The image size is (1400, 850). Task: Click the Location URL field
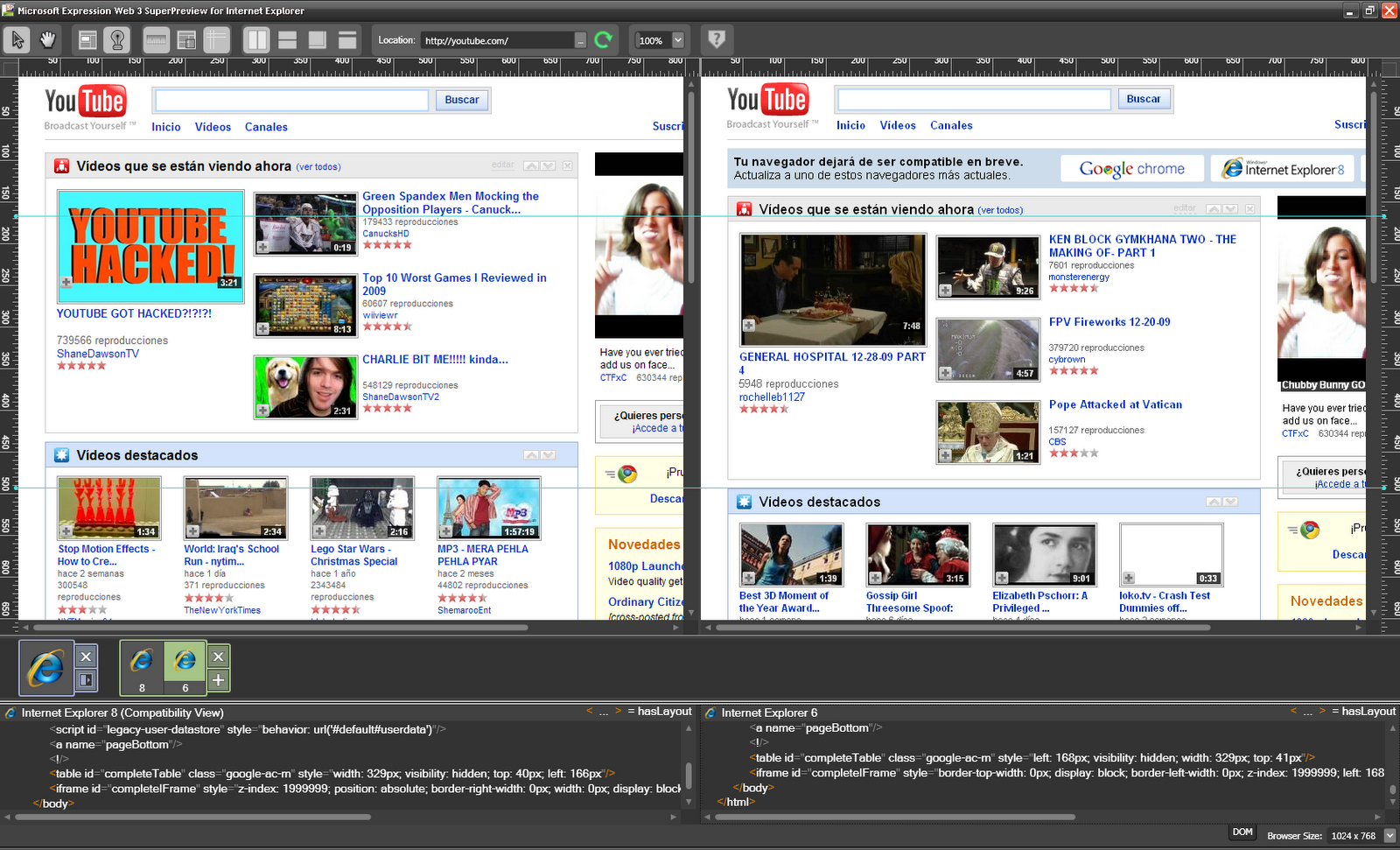tap(497, 40)
